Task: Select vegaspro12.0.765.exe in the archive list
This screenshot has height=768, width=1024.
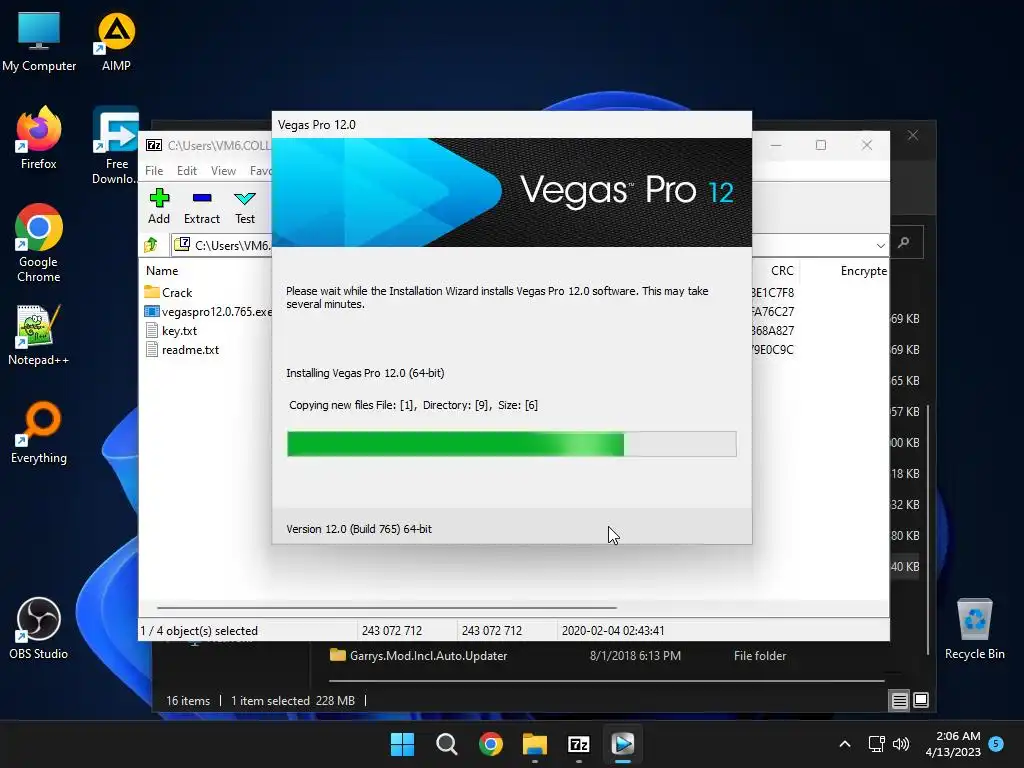Action: click(208, 312)
